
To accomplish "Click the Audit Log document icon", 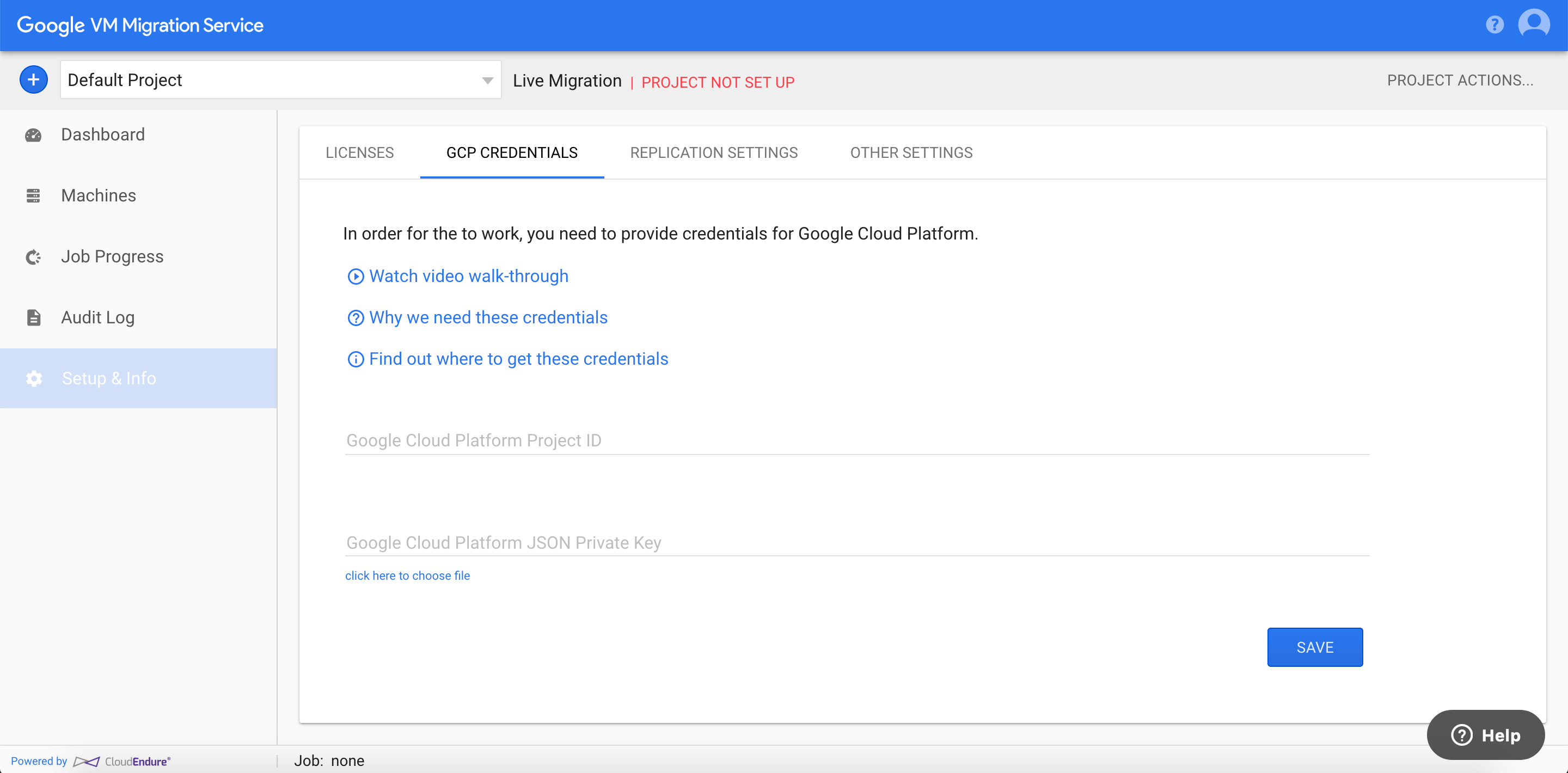I will [x=33, y=318].
